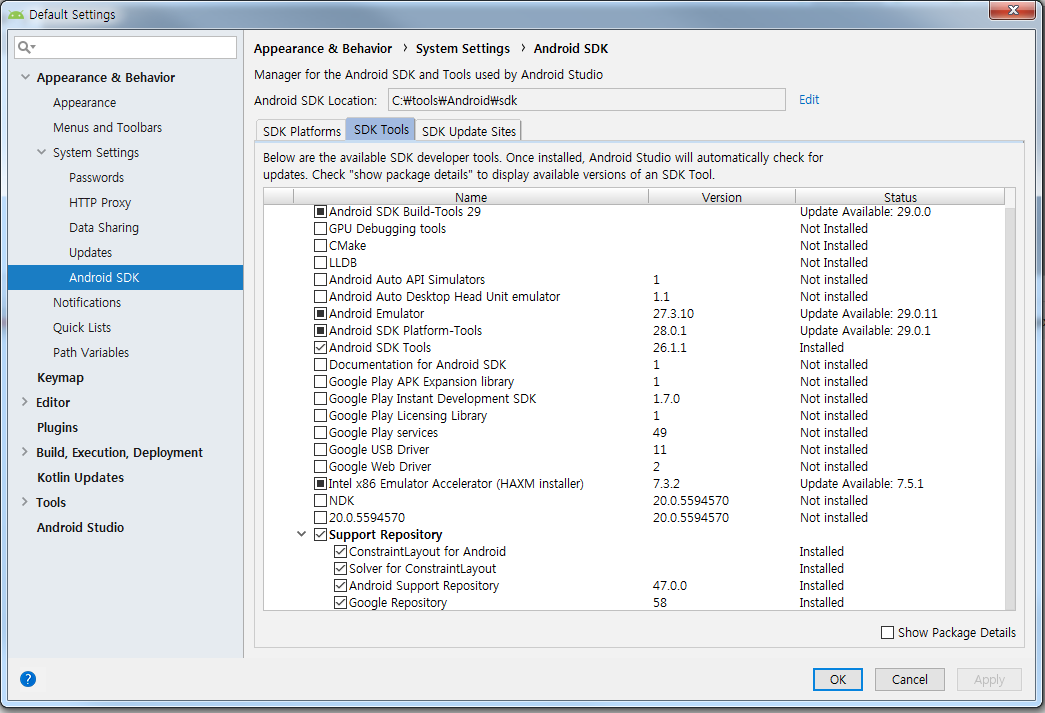Click the Edit link for SDK location
The width and height of the screenshot is (1045, 713).
pyautogui.click(x=808, y=99)
